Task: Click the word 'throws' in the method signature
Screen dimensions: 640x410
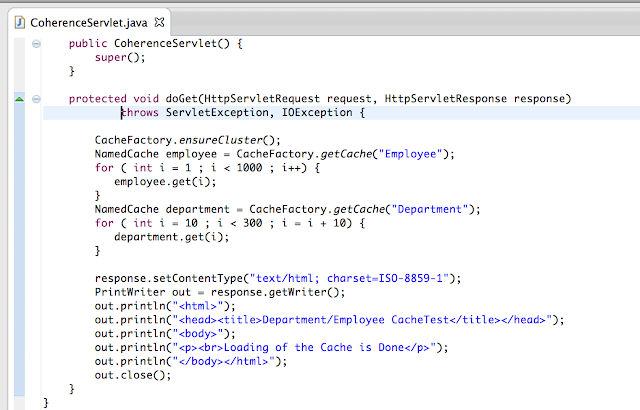Action: [x=140, y=113]
